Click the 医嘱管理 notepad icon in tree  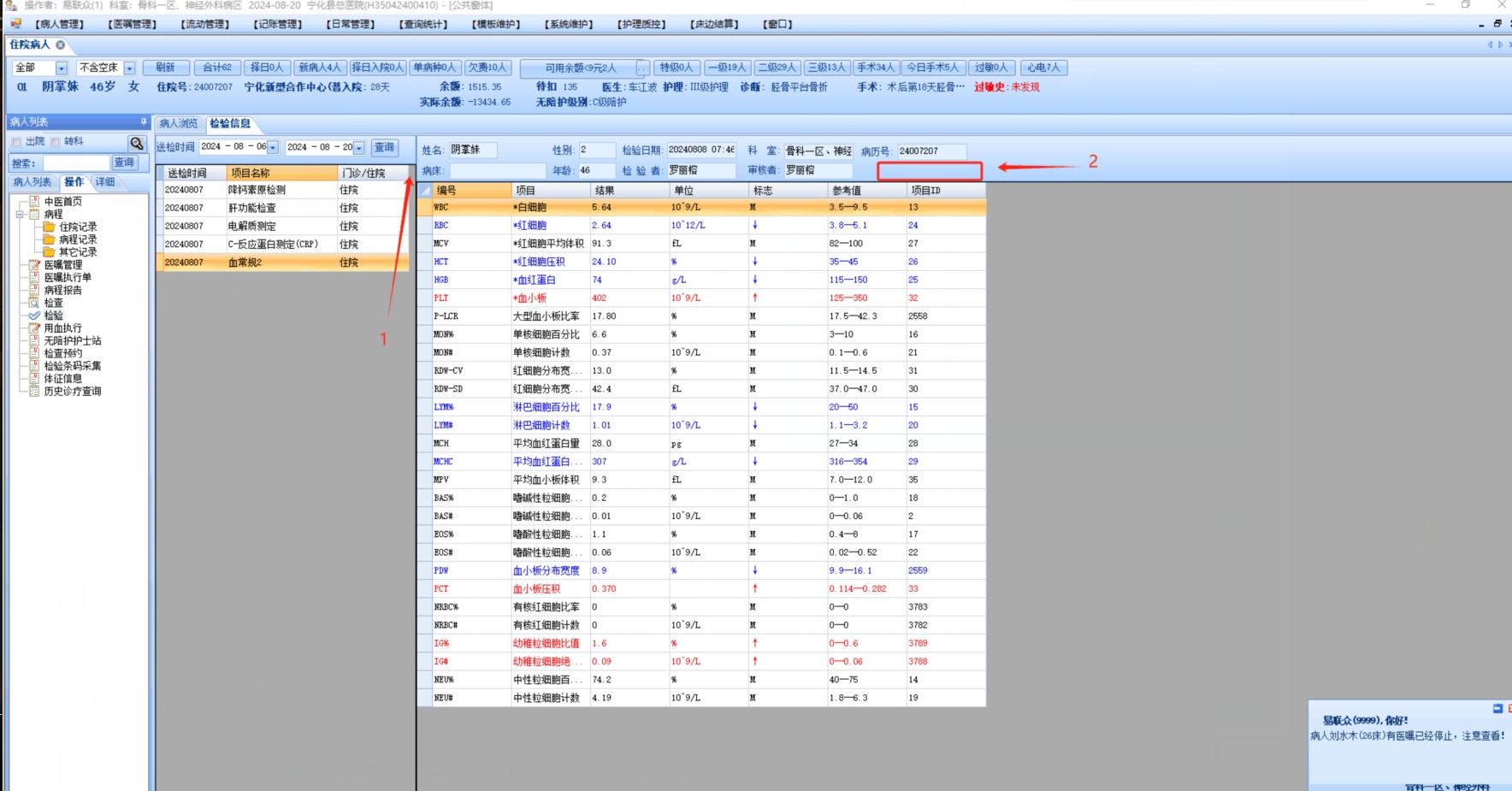click(34, 265)
